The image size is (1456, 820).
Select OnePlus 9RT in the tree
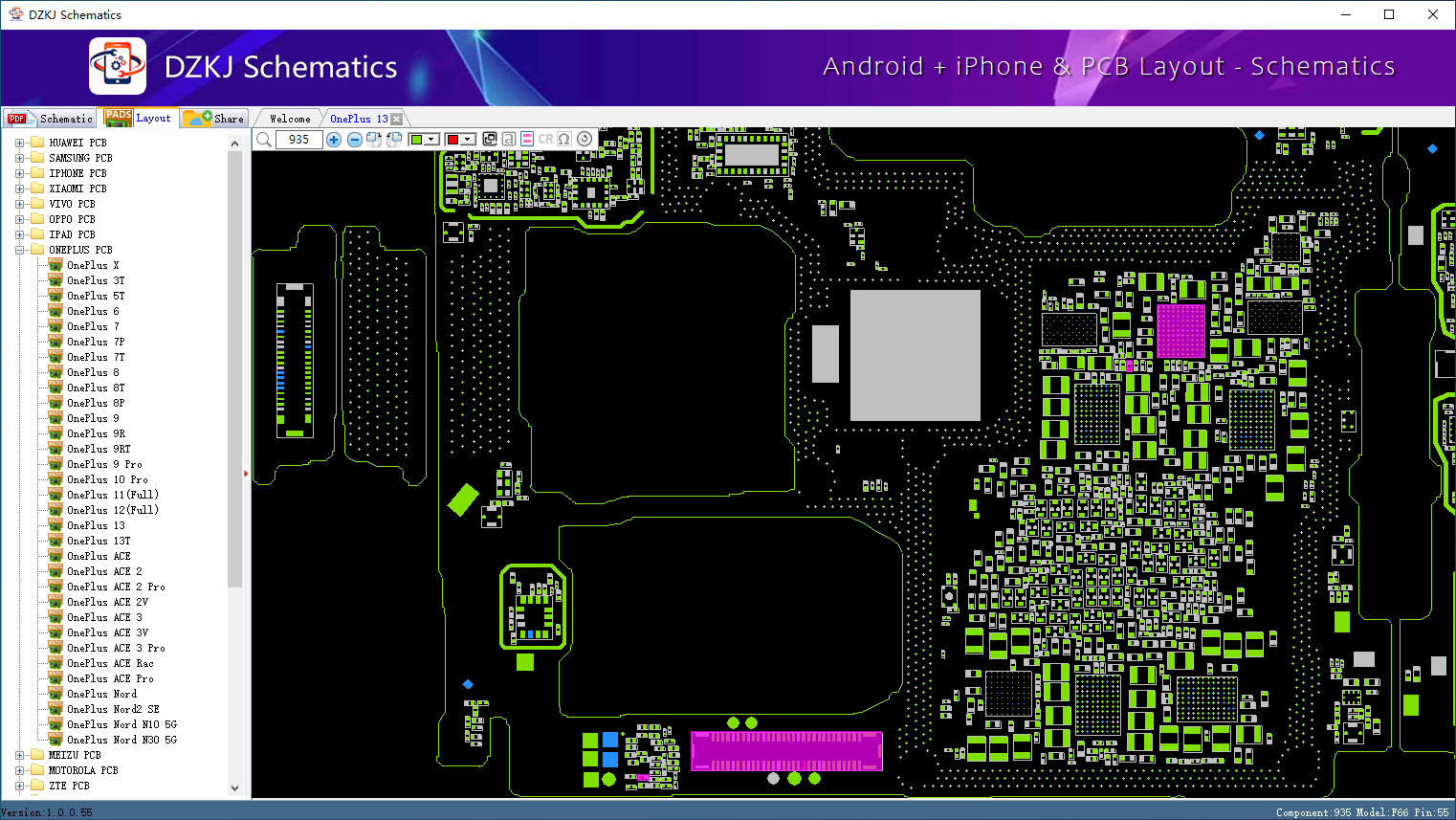pos(99,449)
